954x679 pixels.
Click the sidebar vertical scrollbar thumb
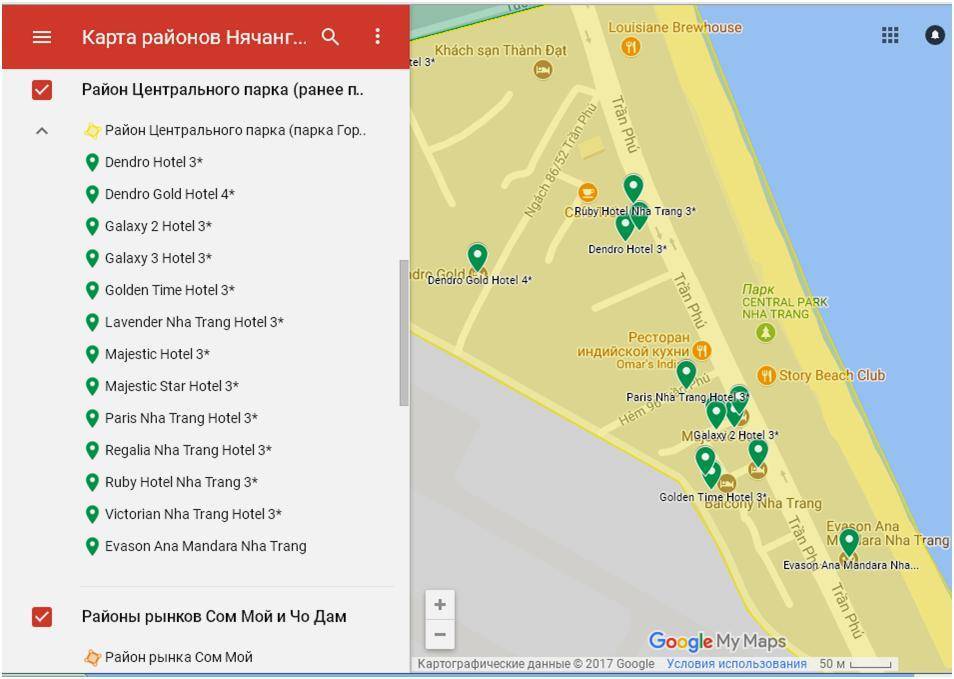(x=404, y=332)
